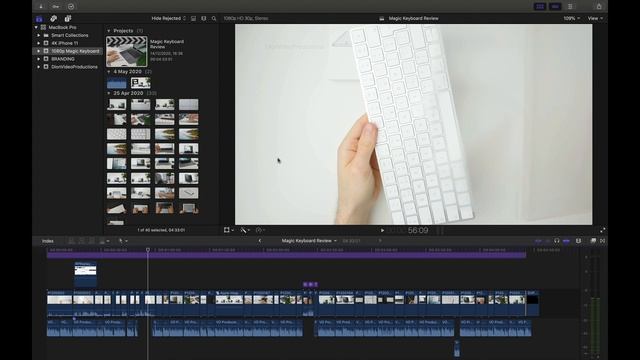Select the connected title clip above storyline
The image size is (640, 360).
pos(85,274)
